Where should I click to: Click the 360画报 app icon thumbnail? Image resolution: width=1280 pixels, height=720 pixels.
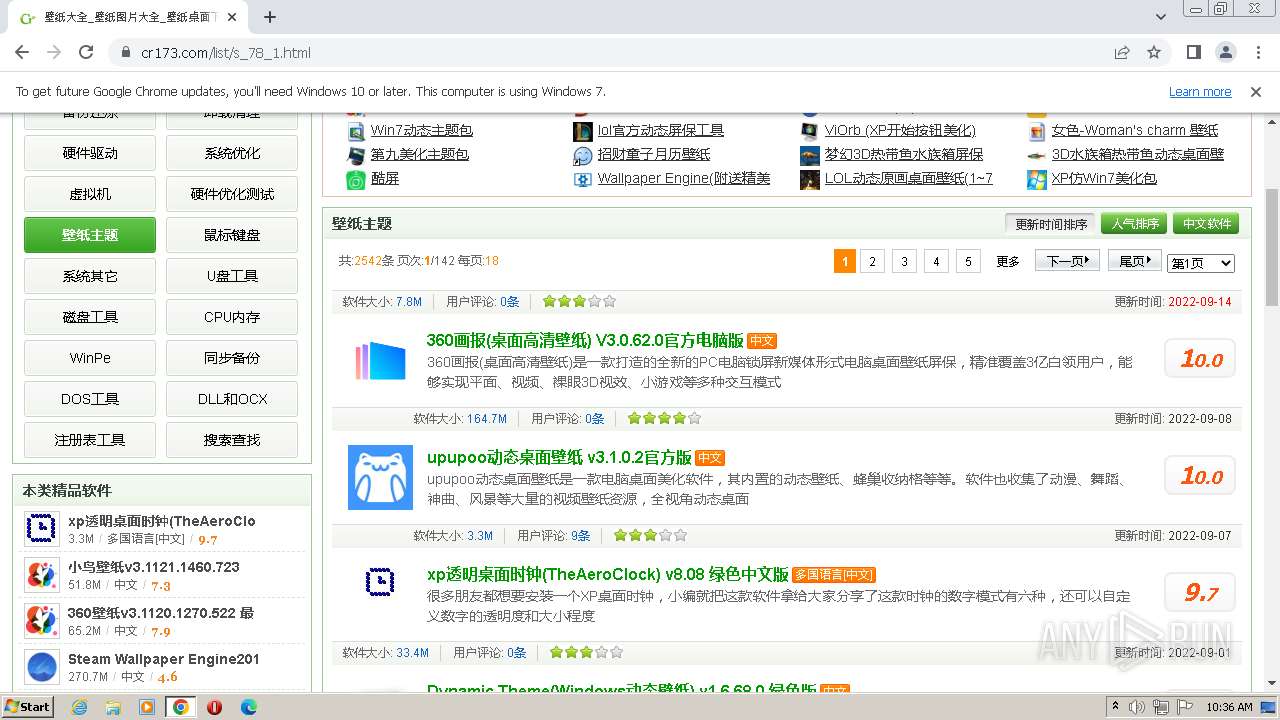pos(380,360)
